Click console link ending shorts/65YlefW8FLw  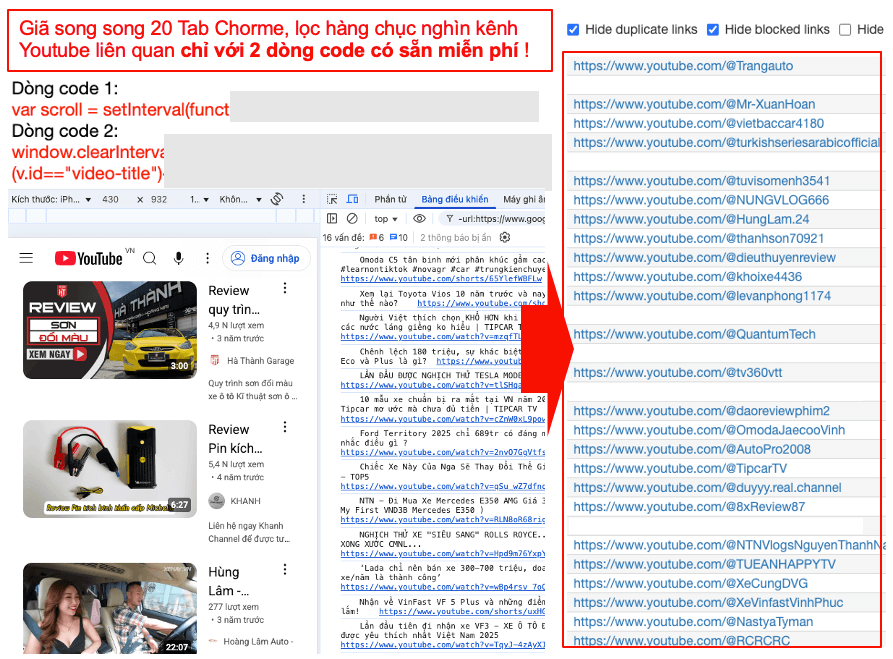441,279
